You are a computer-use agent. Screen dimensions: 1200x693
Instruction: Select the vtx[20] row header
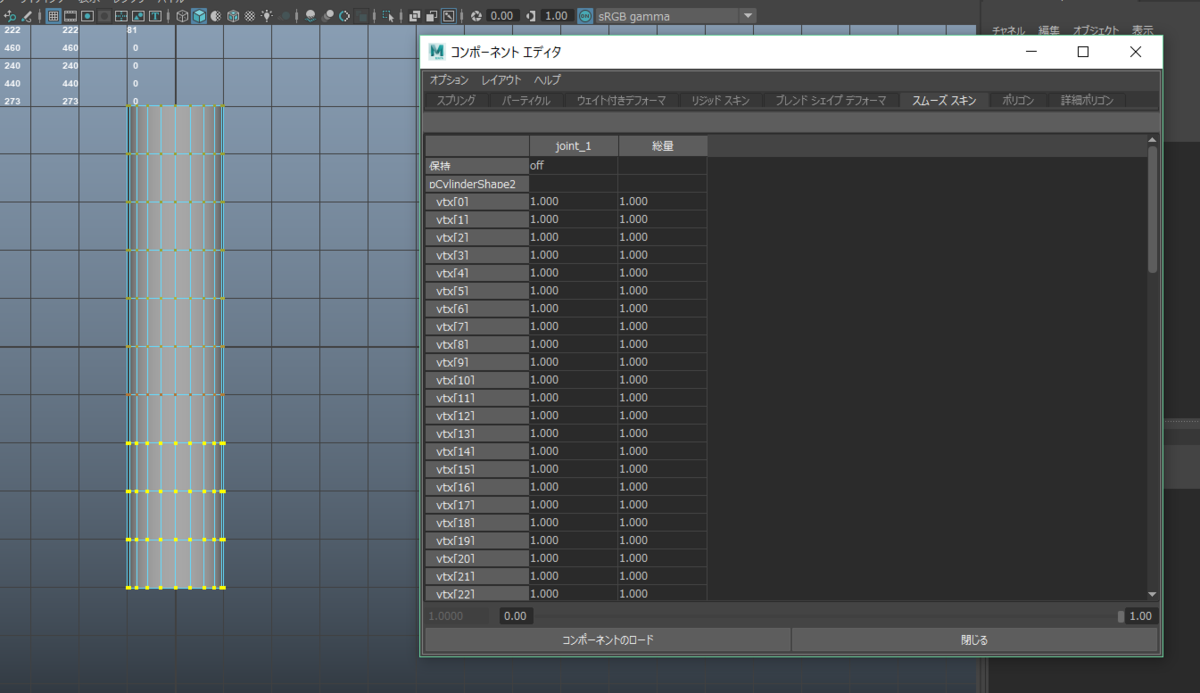point(477,558)
